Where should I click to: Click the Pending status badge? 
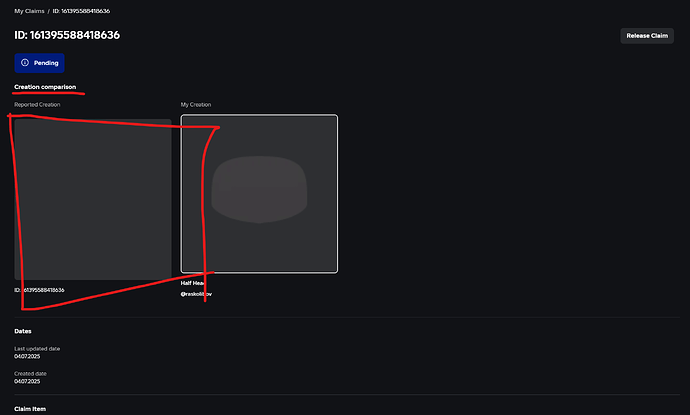pos(40,63)
